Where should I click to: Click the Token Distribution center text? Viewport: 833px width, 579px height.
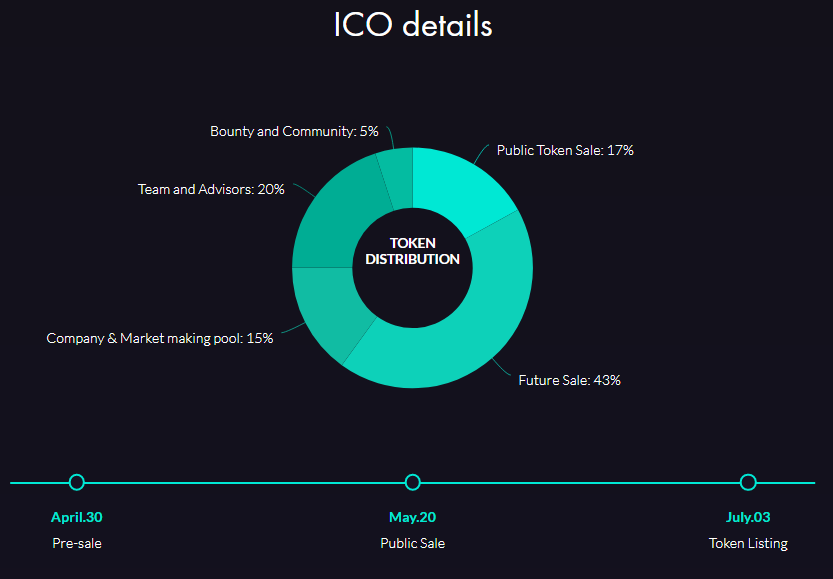coord(413,251)
